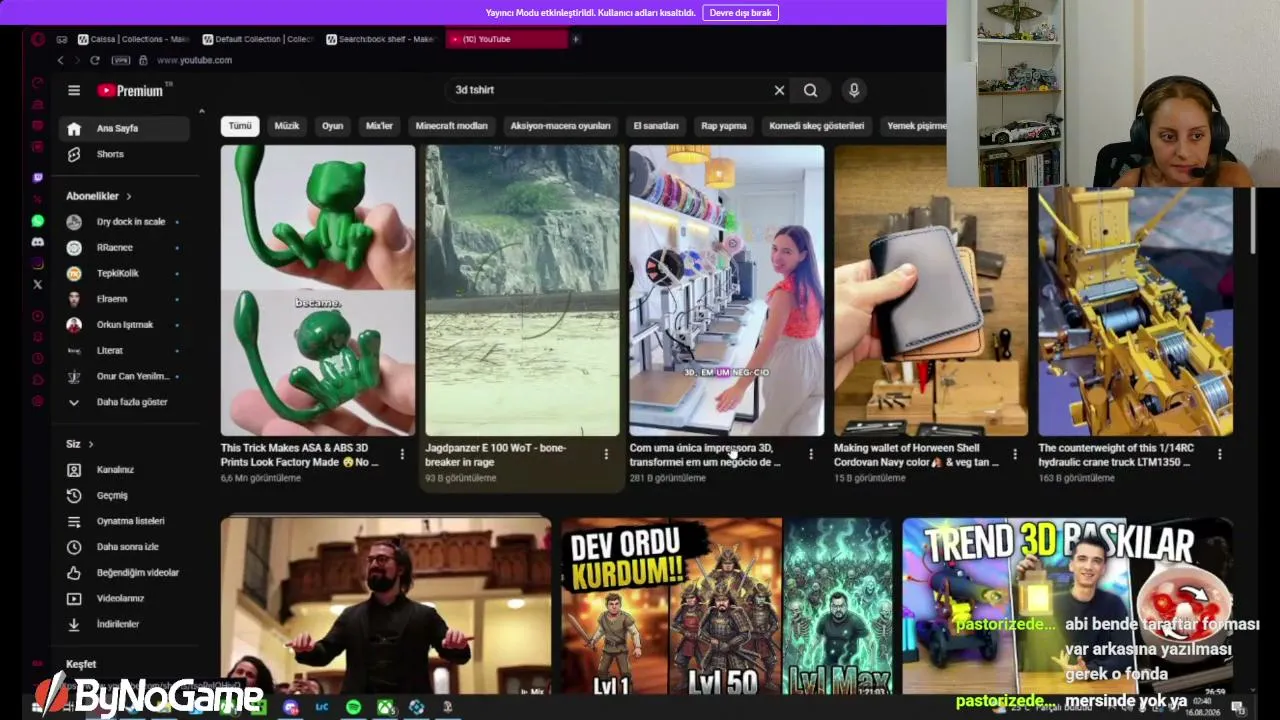This screenshot has width=1280, height=720.
Task: Open WhatsApp from the browser sidebar
Action: (38, 221)
